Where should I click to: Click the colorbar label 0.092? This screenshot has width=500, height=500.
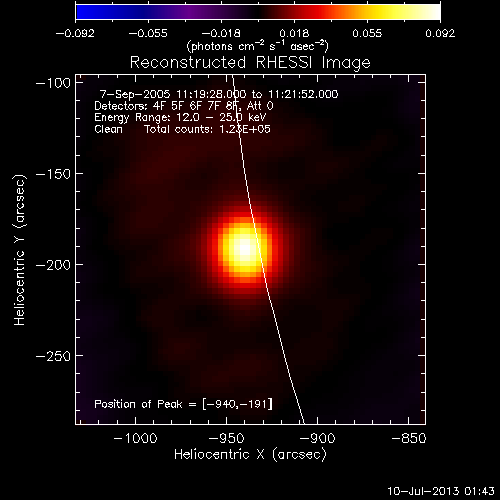point(440,33)
